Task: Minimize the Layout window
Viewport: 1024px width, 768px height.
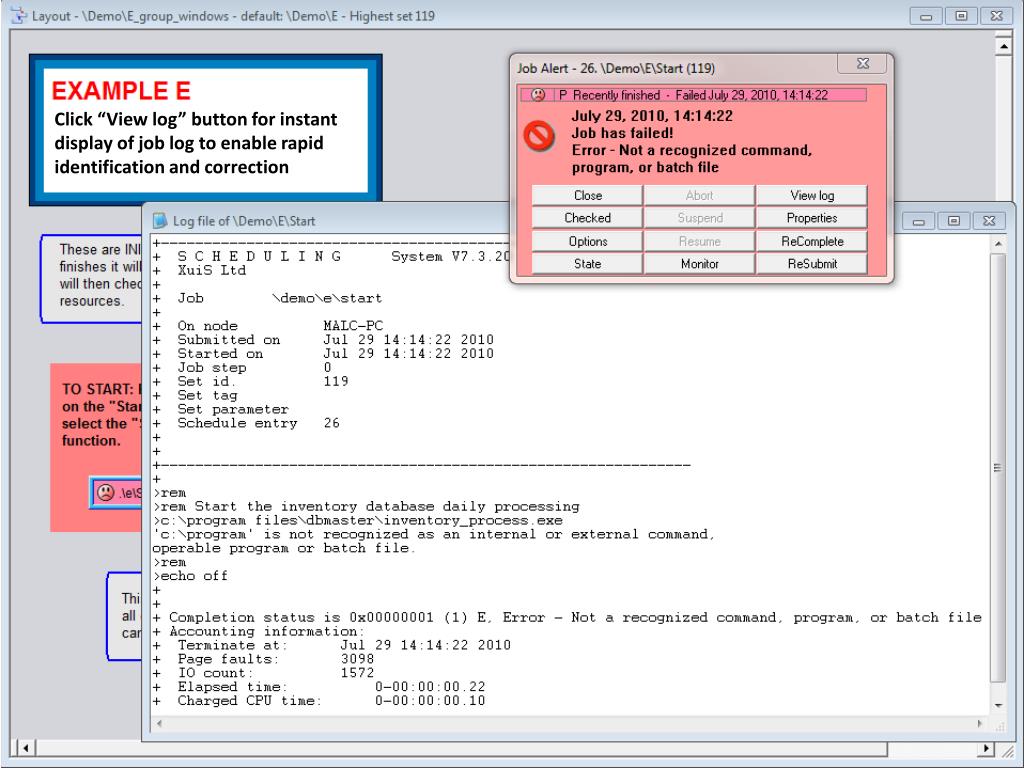Action: (926, 16)
